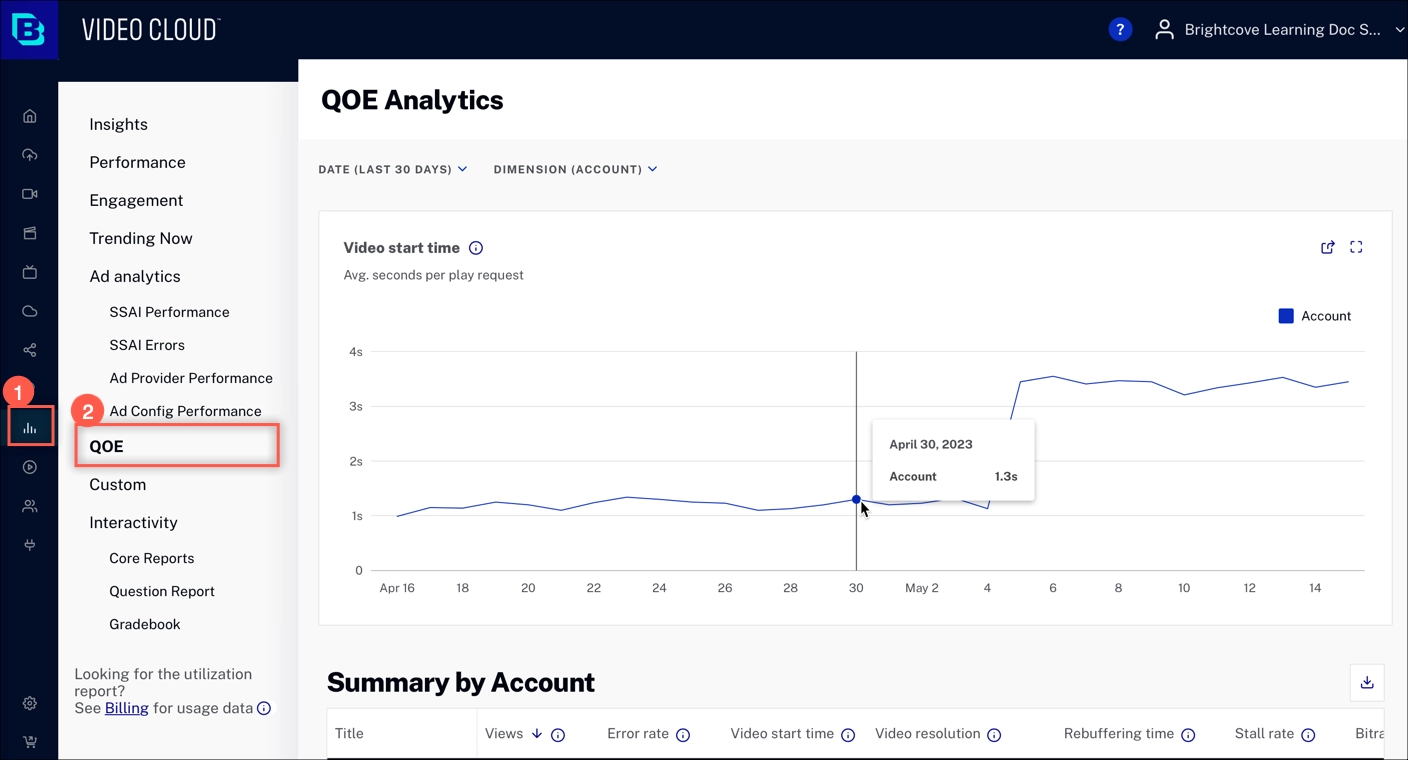Open the Social share module icon
The image size is (1408, 760).
pos(30,350)
